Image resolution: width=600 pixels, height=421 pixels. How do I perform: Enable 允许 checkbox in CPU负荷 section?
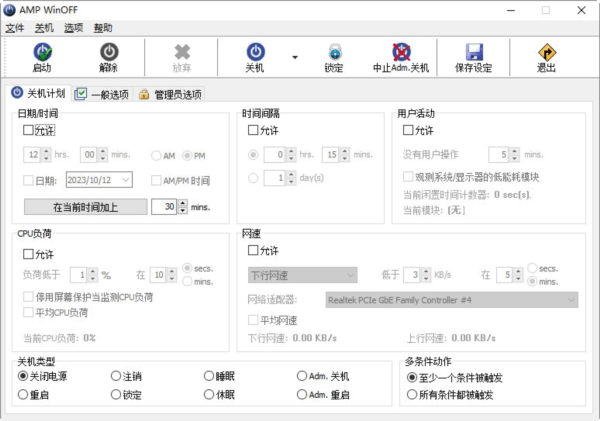[x=29, y=253]
